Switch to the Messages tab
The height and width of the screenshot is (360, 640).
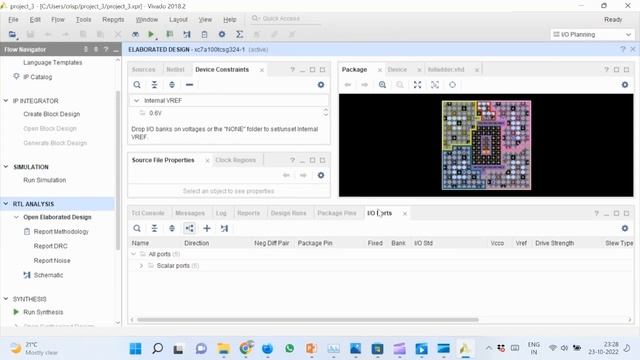(x=190, y=213)
